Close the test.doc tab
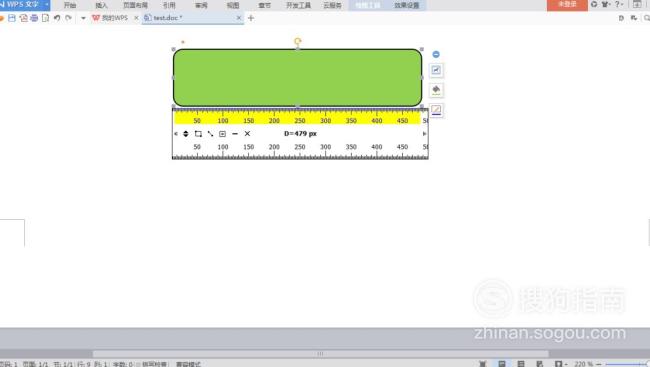650x367 pixels. [239, 18]
